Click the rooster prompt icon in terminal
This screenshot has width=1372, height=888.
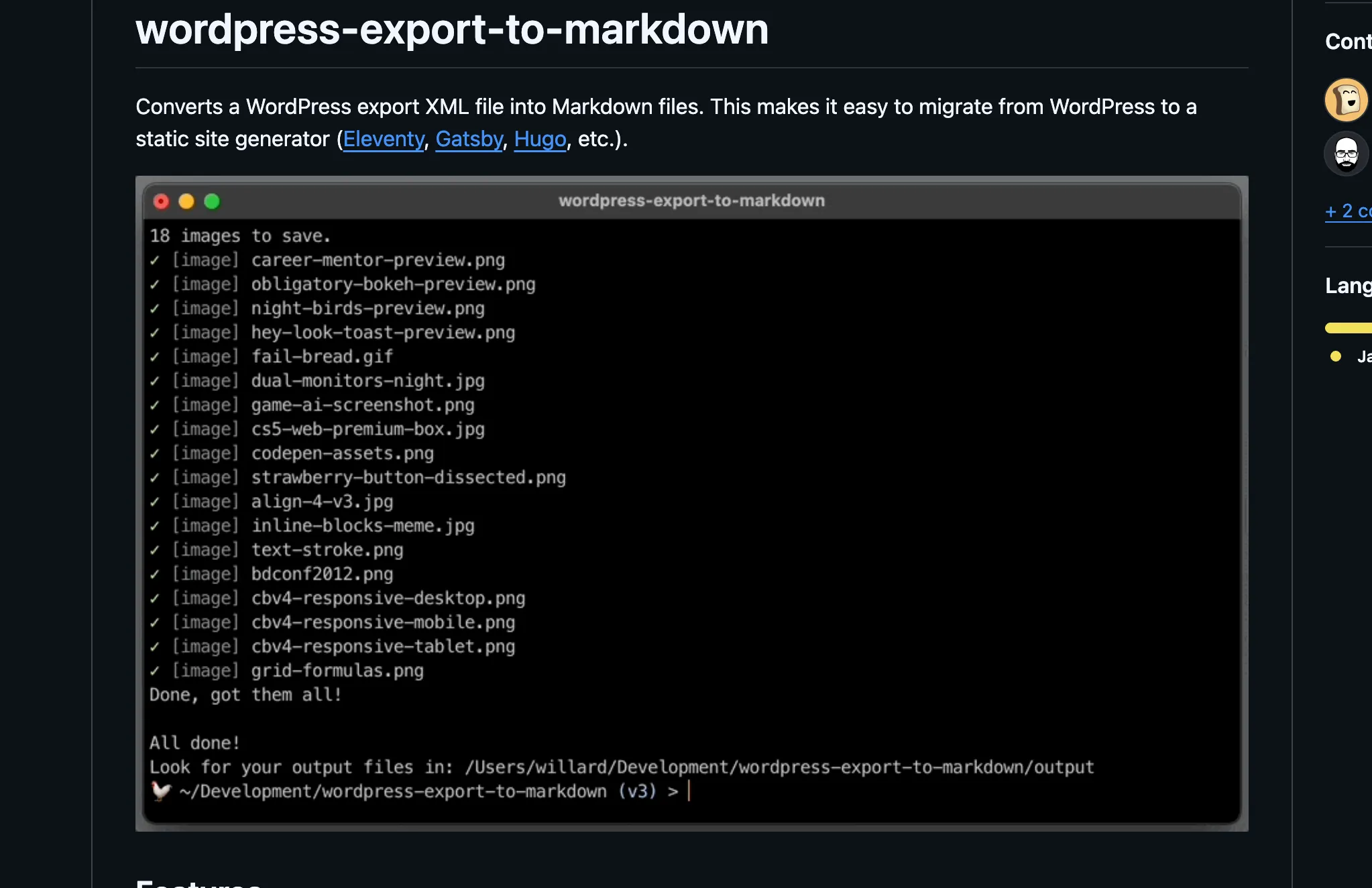pos(161,791)
